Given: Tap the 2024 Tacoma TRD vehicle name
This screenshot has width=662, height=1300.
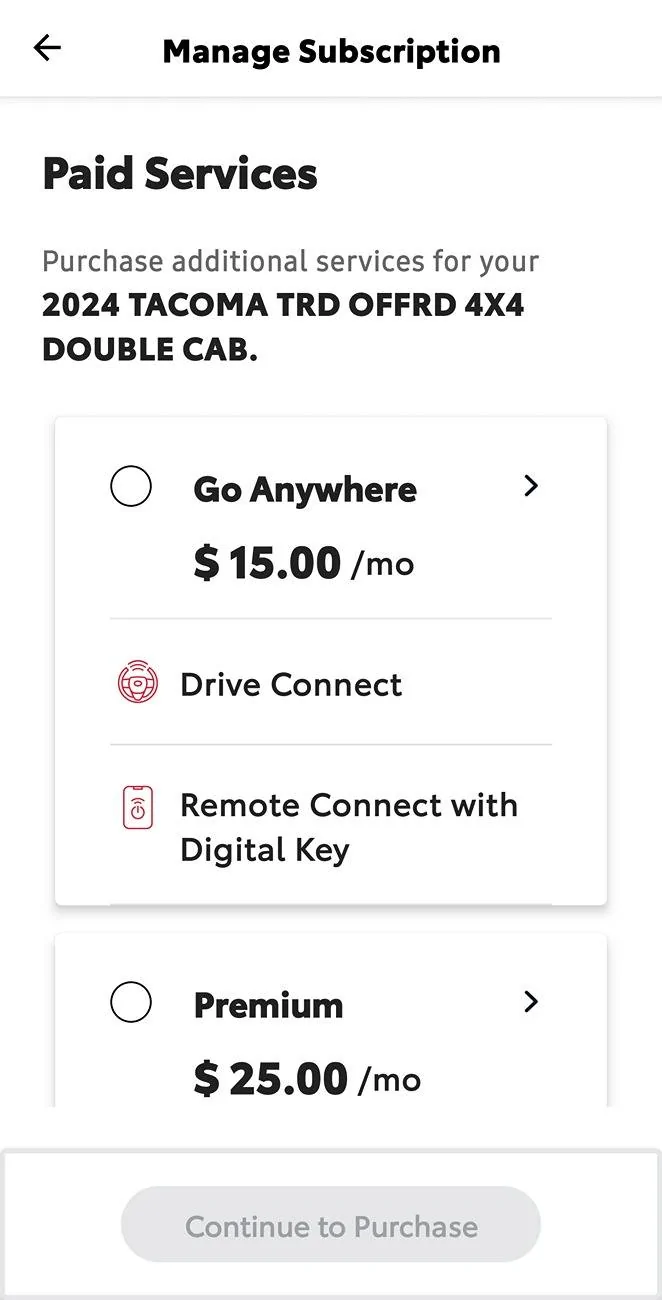Looking at the screenshot, I should pos(283,328).
